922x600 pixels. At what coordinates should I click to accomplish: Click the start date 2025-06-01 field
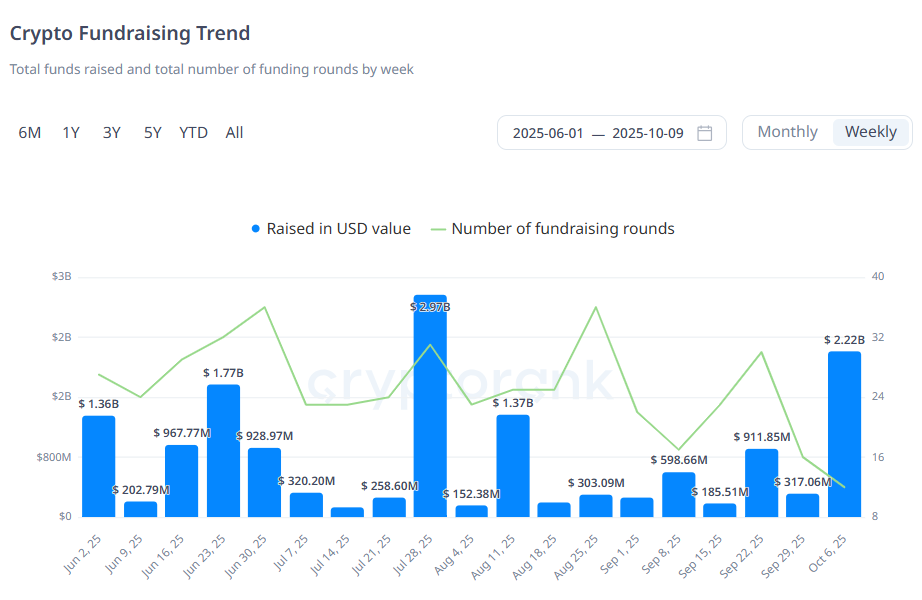tap(548, 133)
